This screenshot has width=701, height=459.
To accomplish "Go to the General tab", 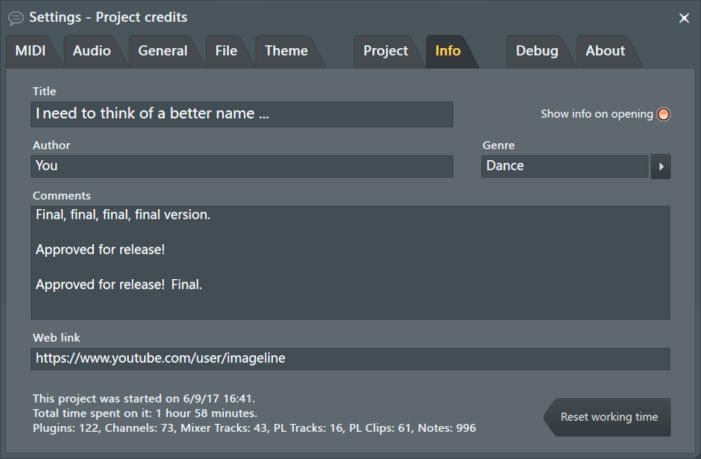I will [x=162, y=51].
